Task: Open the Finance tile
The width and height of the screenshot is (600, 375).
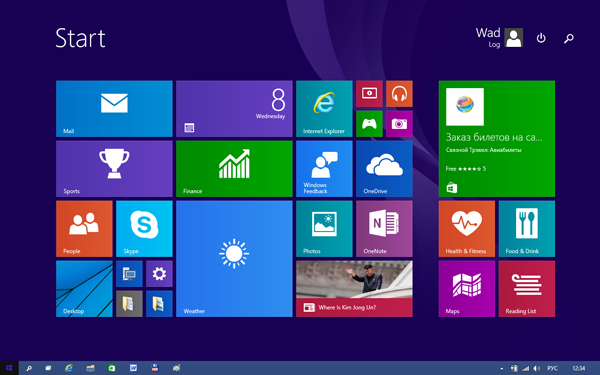Action: click(234, 169)
